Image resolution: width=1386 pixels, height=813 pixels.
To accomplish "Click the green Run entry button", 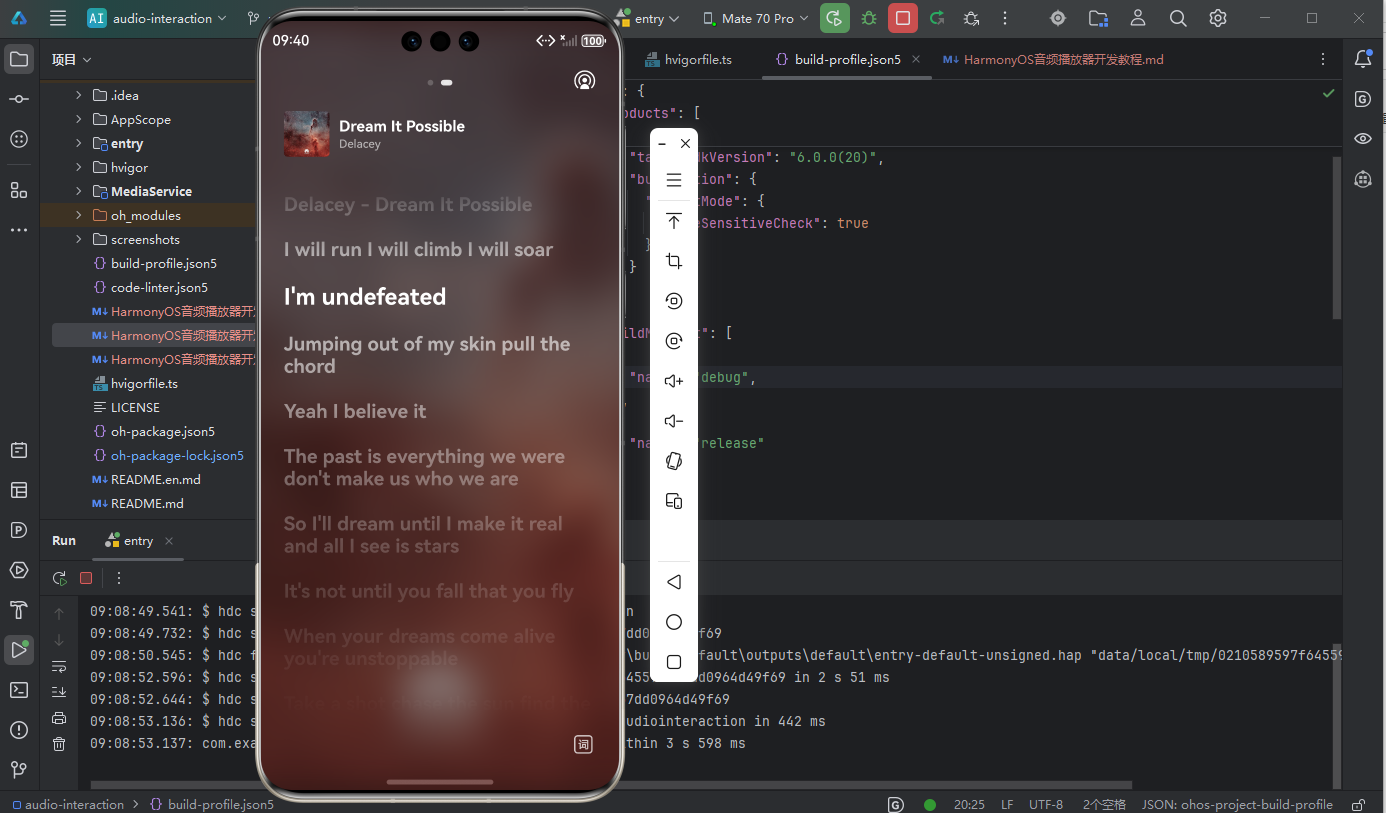I will pyautogui.click(x=834, y=18).
